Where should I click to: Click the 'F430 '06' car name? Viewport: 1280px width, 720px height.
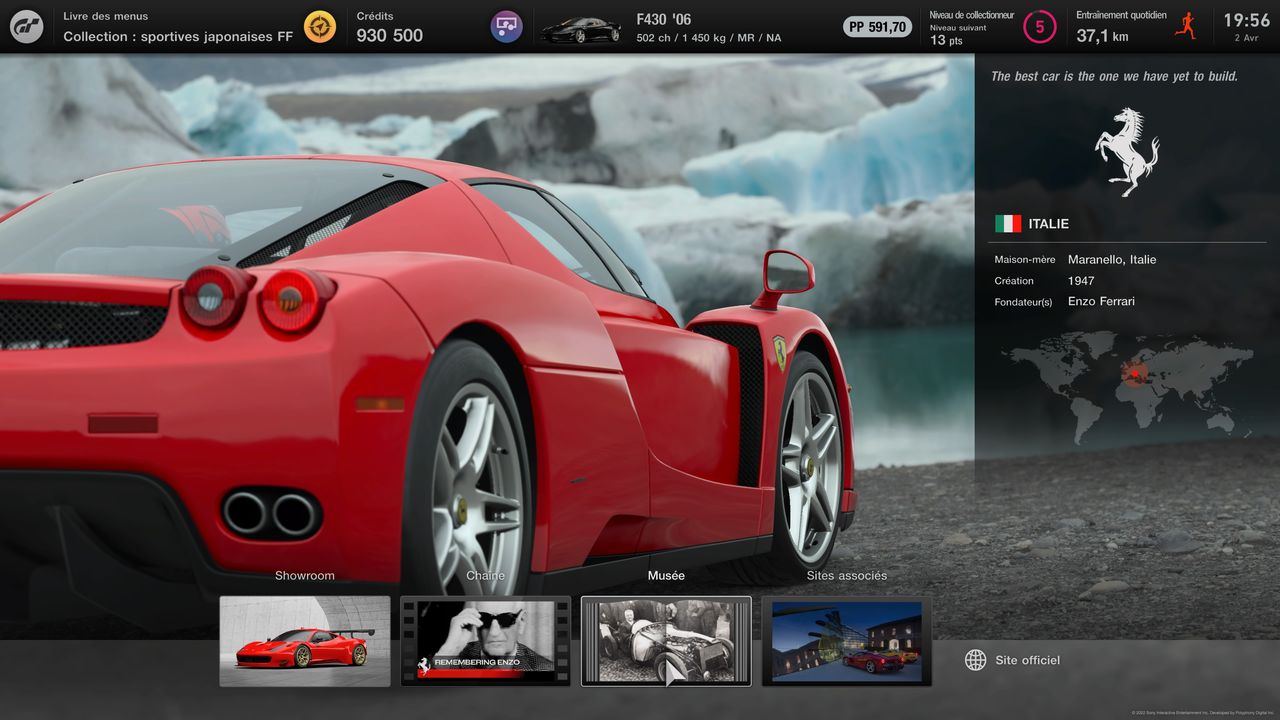664,19
